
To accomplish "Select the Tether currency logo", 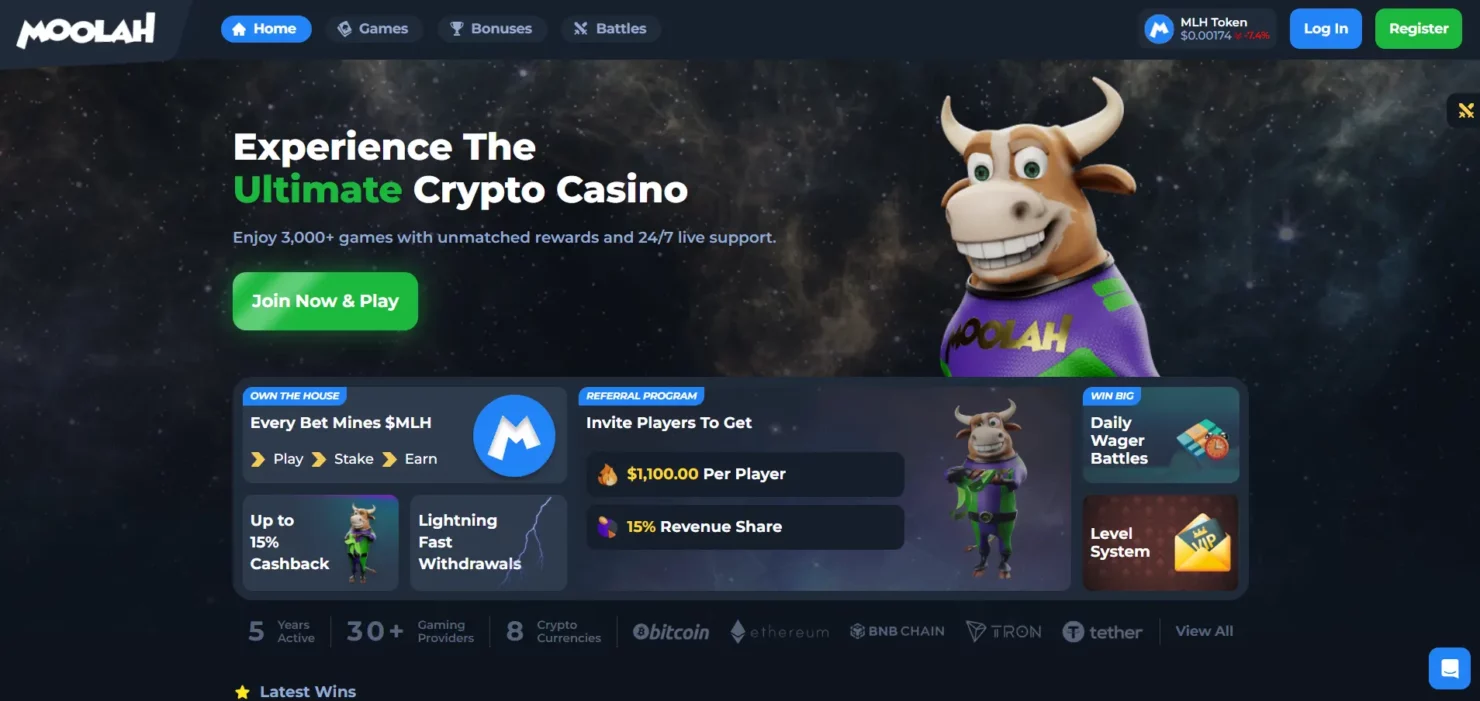I will click(x=1102, y=632).
